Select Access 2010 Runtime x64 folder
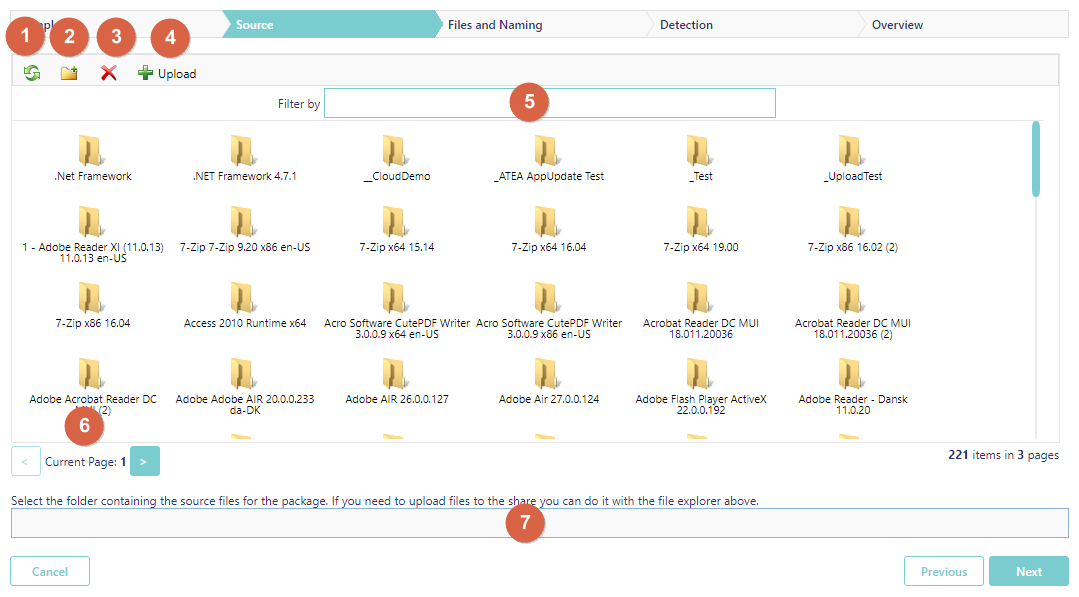The image size is (1079, 597). pos(244,299)
